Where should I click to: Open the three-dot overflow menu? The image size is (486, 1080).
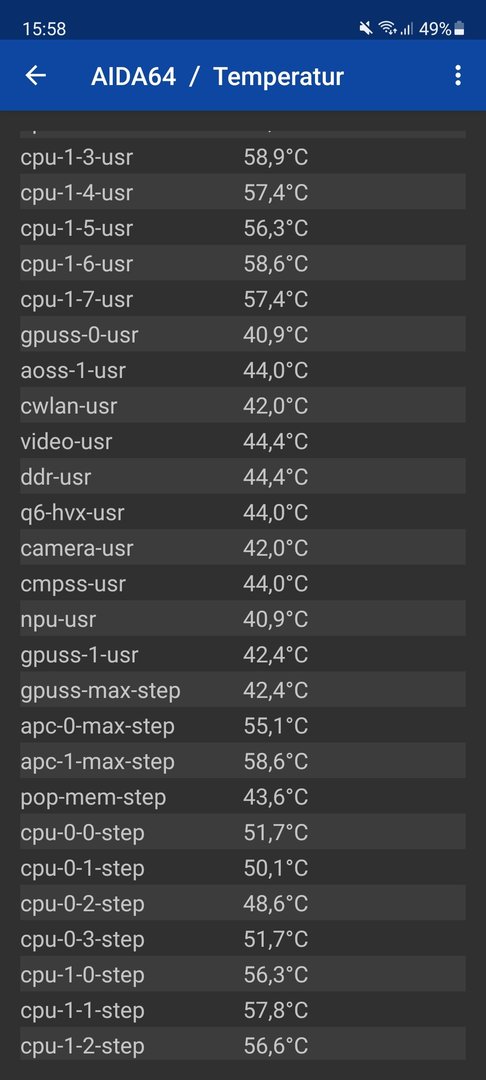click(458, 76)
